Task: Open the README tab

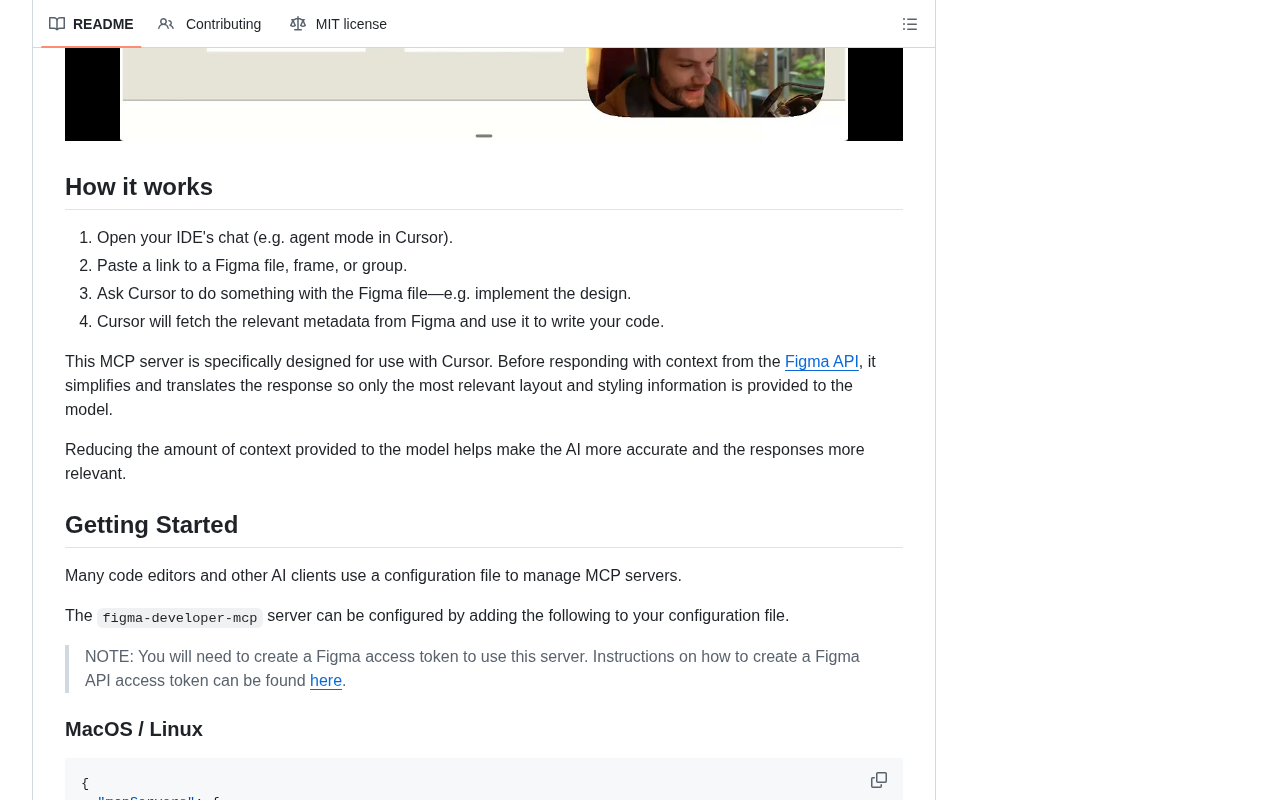Action: click(91, 24)
